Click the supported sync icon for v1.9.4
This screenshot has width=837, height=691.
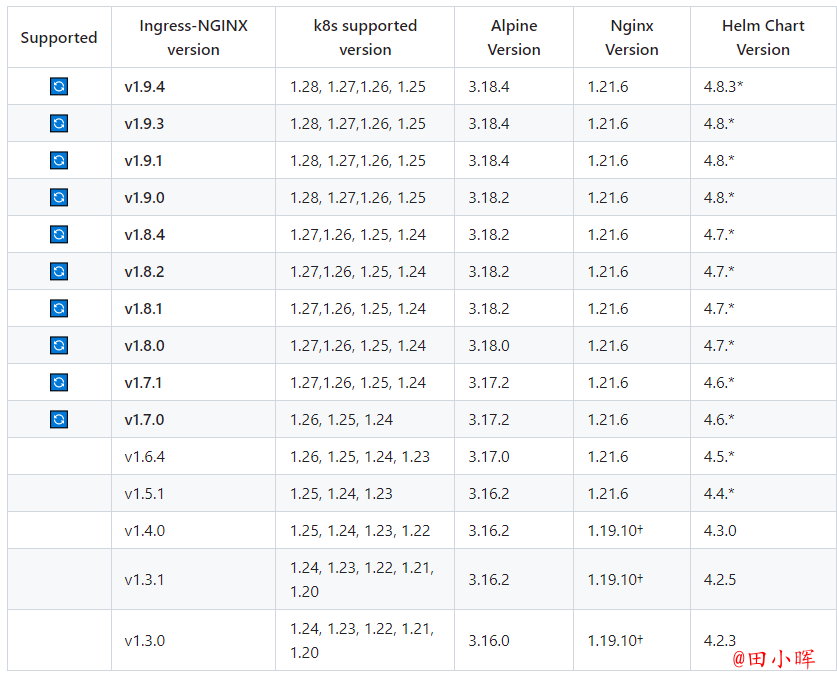click(x=59, y=86)
